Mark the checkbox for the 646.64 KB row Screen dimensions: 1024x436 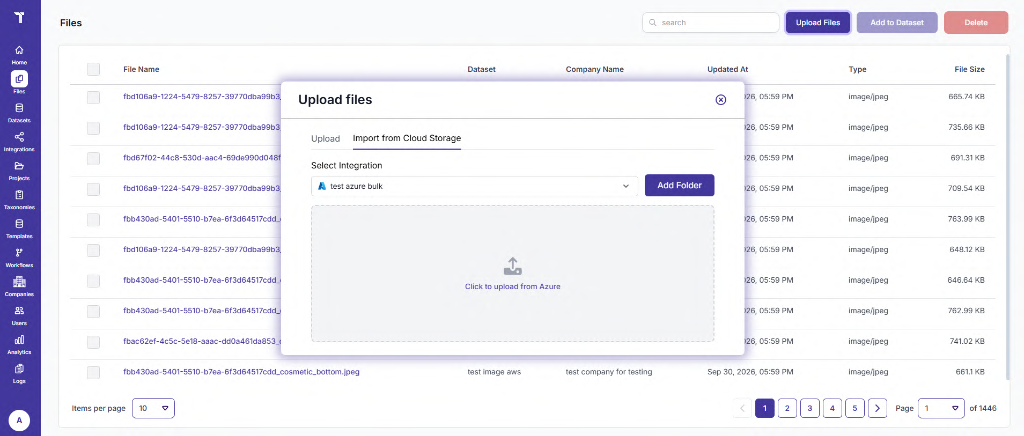93,281
